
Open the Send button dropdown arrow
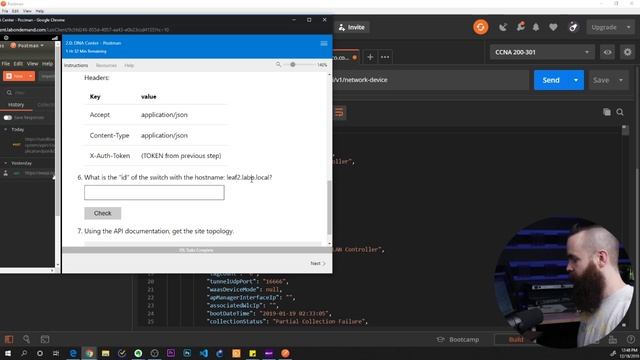click(x=576, y=80)
